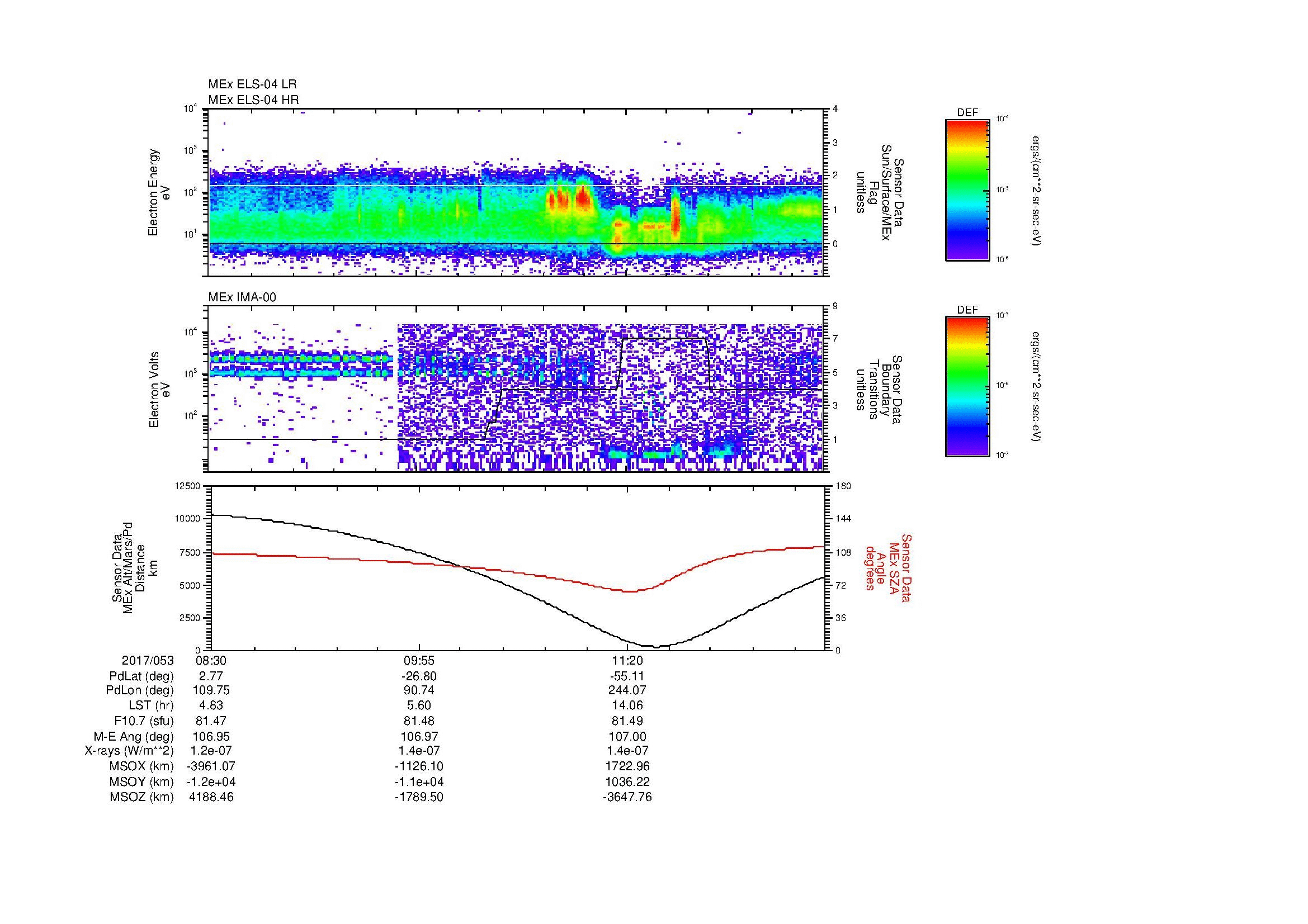Screen dimensions: 1308x924
Task: Click the time tick '09:55'
Action: (419, 660)
